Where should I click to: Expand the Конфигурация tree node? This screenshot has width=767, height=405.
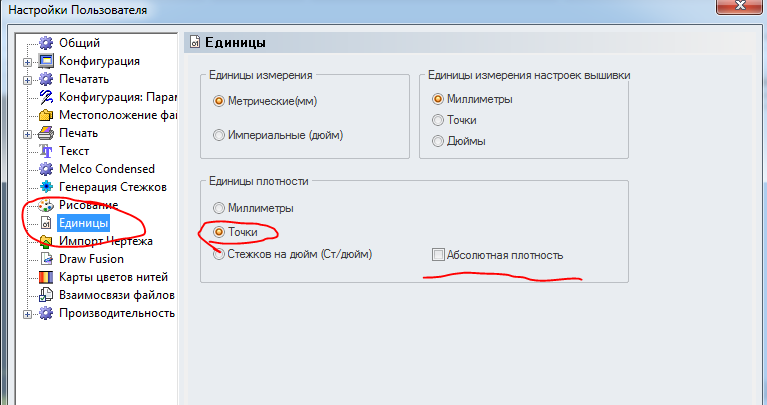27,62
